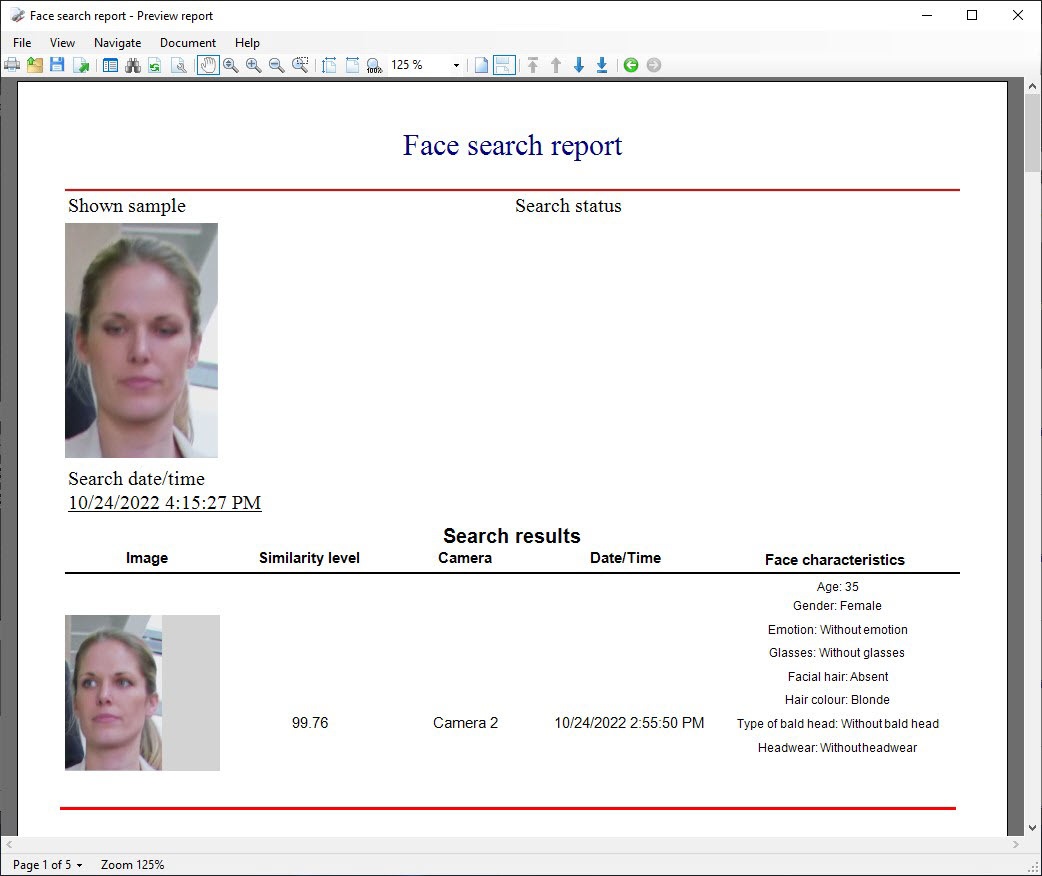The height and width of the screenshot is (876, 1042).
Task: Open the Find binoculars tool
Action: (x=132, y=65)
